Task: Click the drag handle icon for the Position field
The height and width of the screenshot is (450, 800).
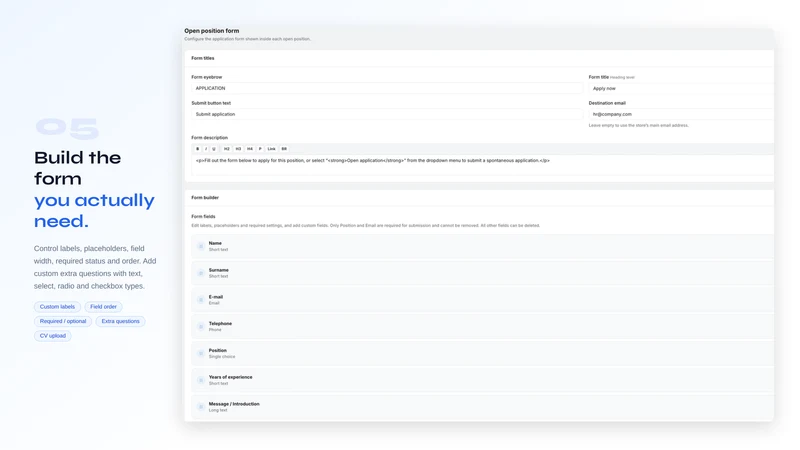Action: pos(201,354)
